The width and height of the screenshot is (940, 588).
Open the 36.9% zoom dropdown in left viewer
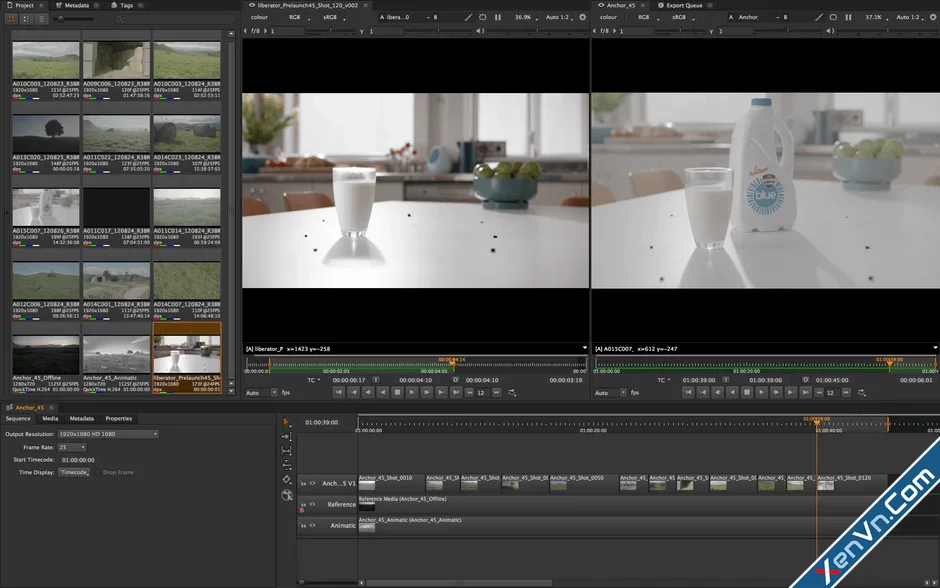[x=526, y=17]
